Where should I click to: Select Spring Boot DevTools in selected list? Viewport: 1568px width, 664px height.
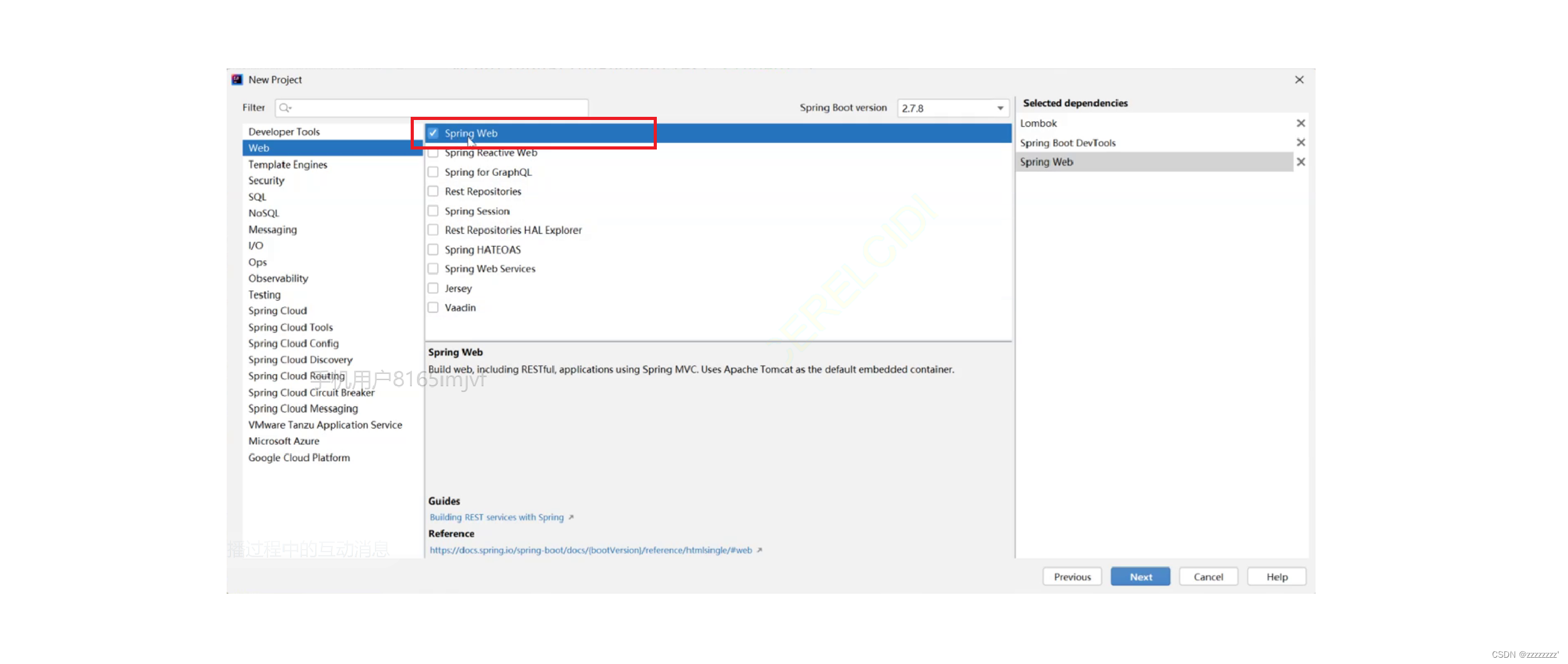point(1154,143)
